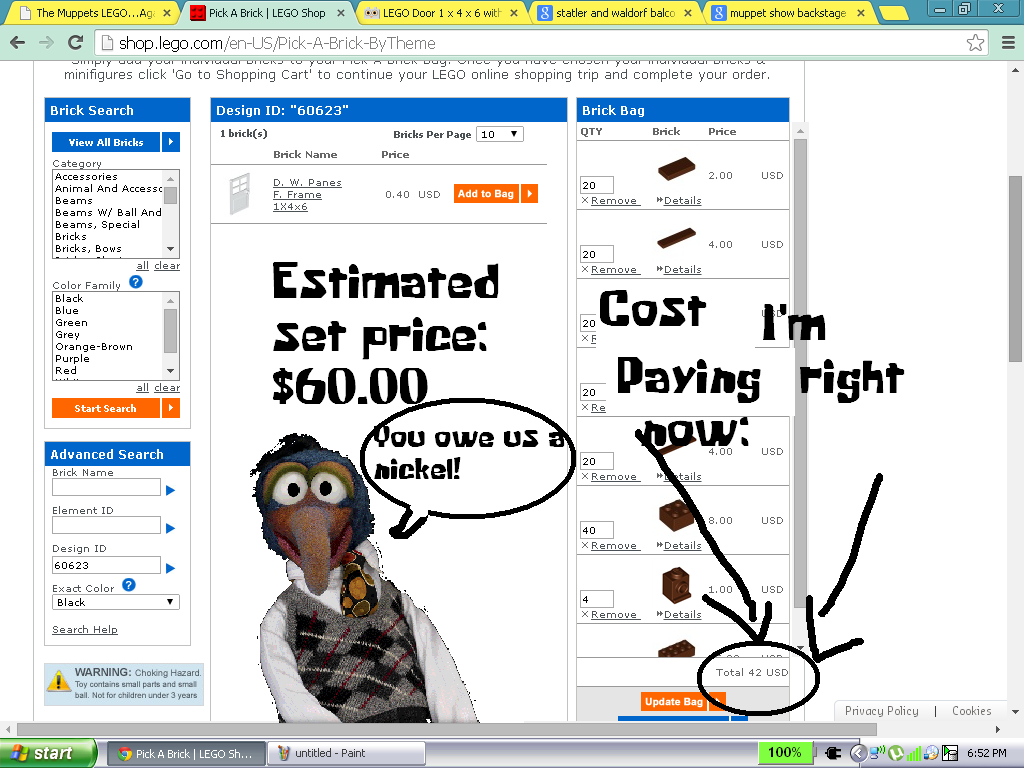
Task: Open a new browser tab
Action: point(893,13)
